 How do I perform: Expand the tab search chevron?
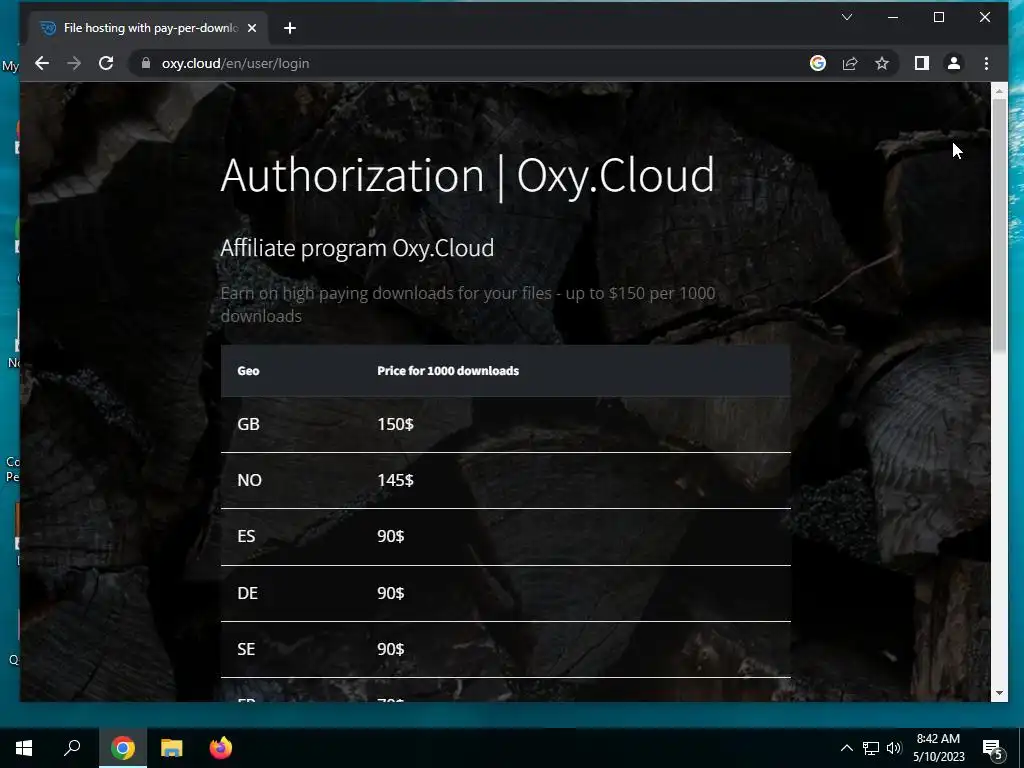pos(847,17)
